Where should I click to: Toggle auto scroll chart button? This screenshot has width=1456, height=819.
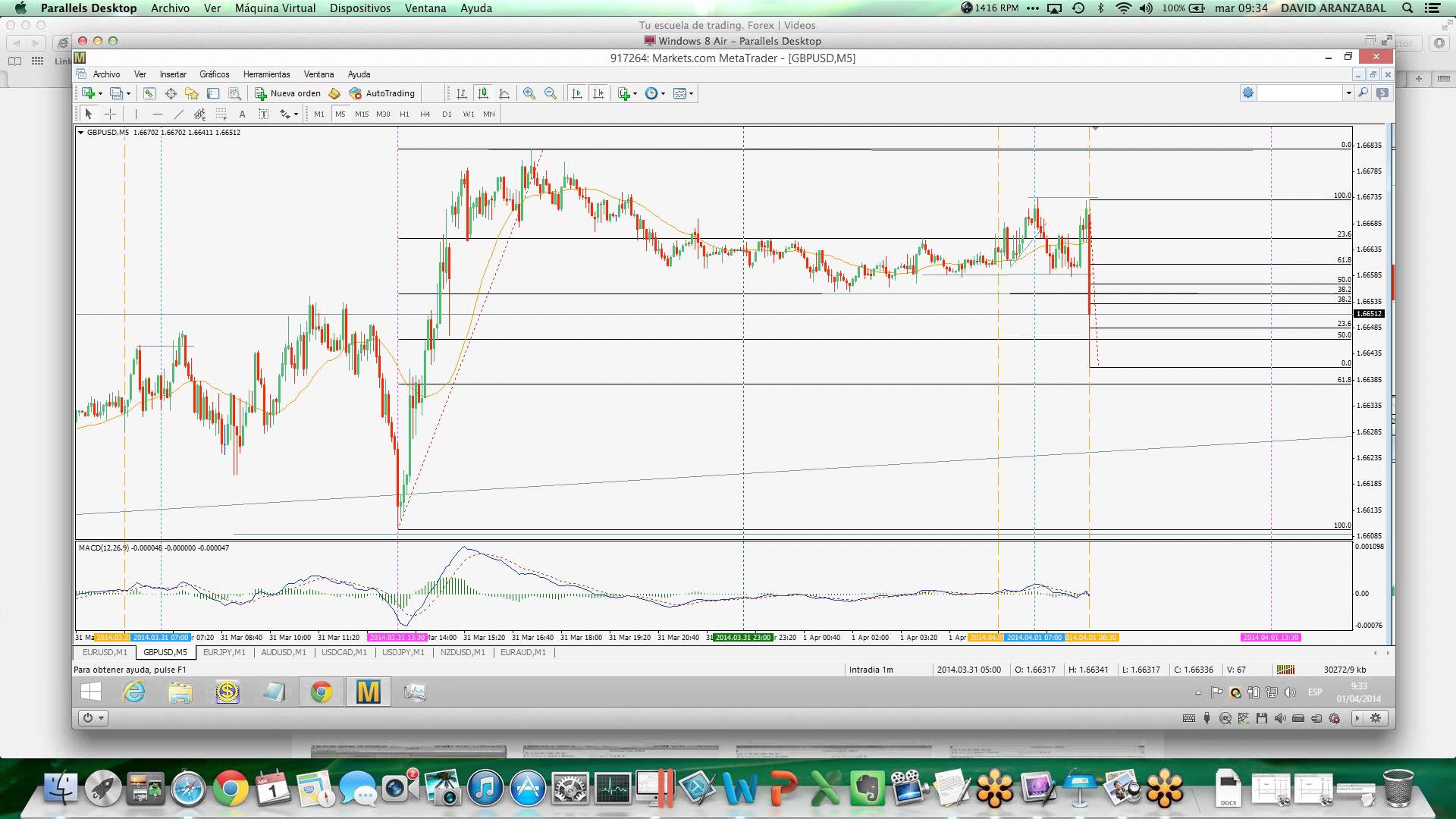(x=577, y=93)
